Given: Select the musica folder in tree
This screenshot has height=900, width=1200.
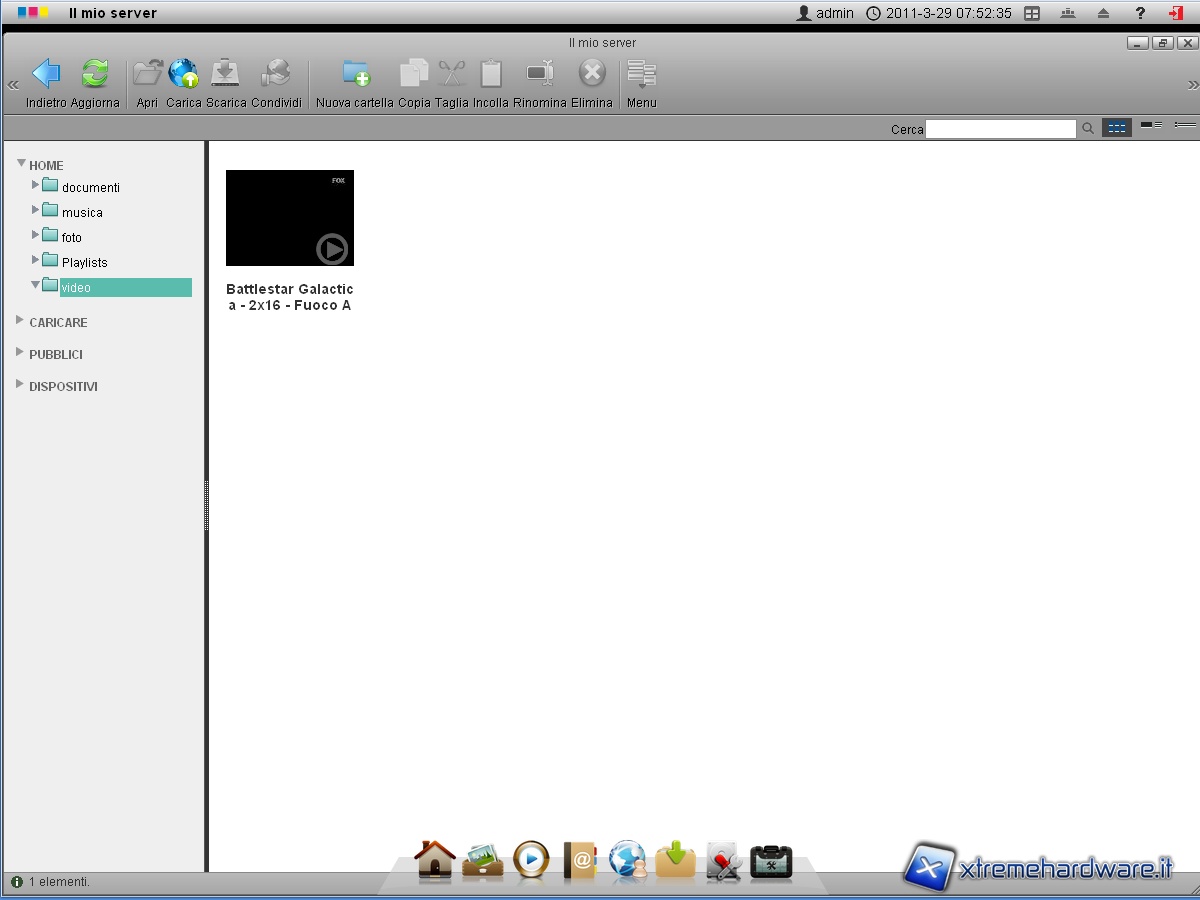Looking at the screenshot, I should [x=82, y=213].
